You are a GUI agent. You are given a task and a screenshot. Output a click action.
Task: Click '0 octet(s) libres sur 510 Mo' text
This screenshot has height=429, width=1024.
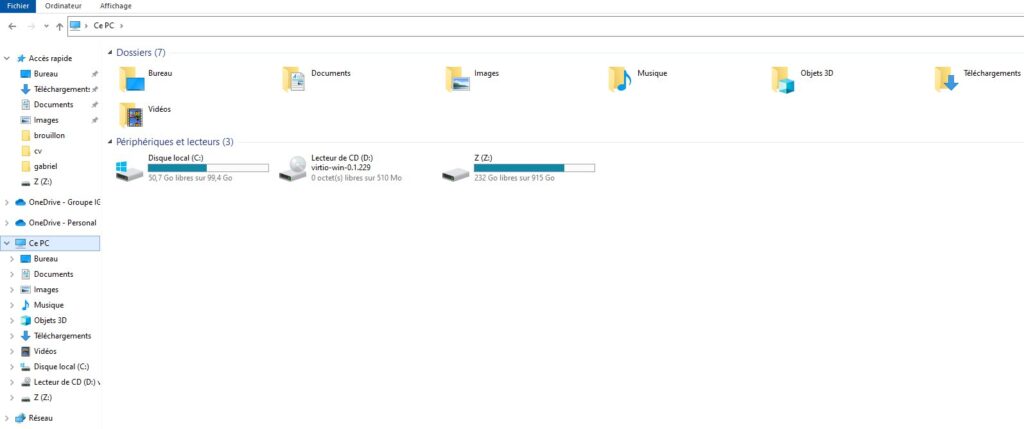(357, 178)
